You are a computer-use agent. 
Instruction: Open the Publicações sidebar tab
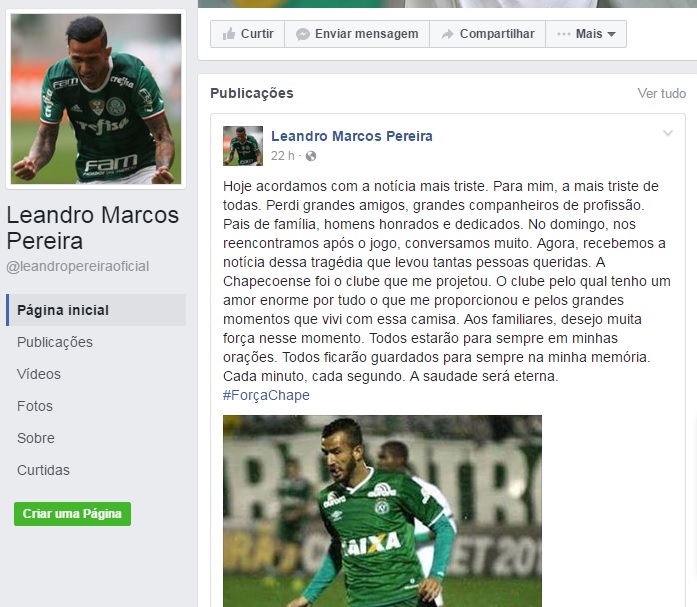[x=55, y=342]
